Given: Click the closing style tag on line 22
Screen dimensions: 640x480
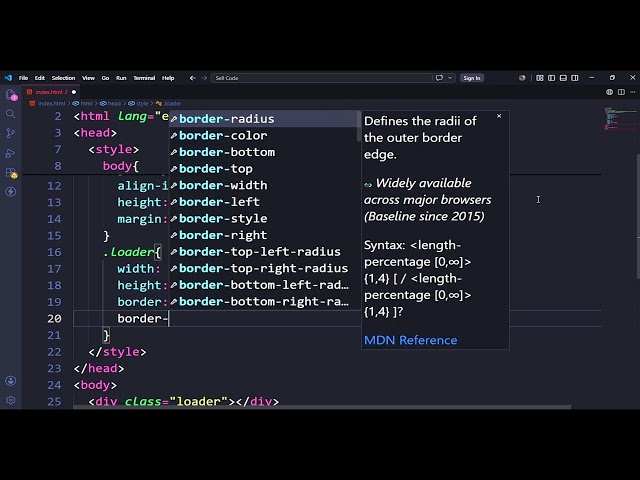Looking at the screenshot, I should [117, 352].
